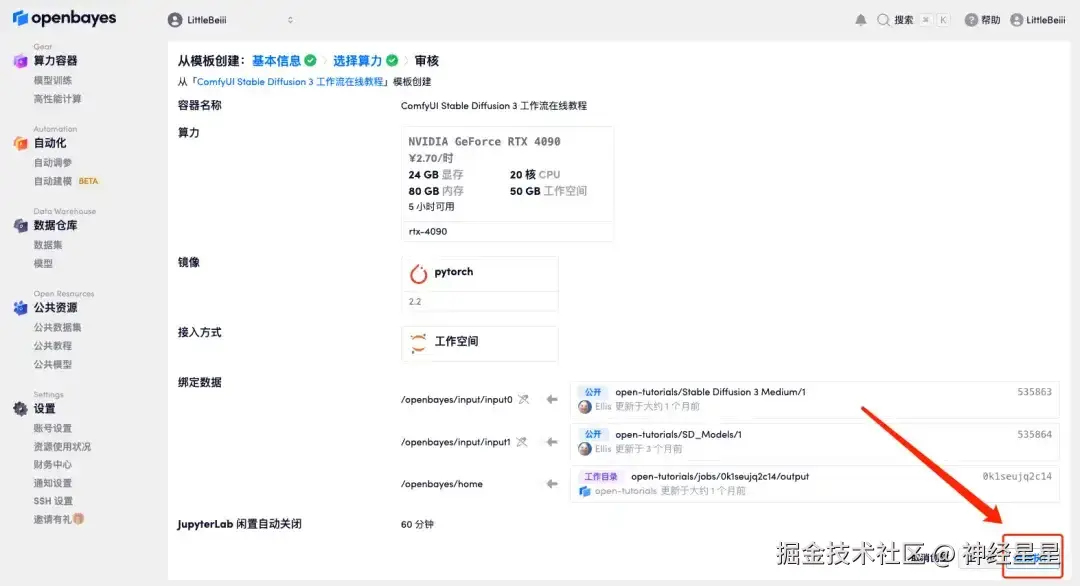Open 通知设置 in sidebar
Screen dimensions: 1080x586
pyautogui.click(x=52, y=483)
